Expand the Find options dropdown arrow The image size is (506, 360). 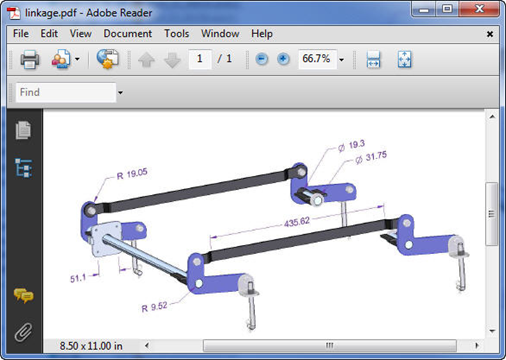pos(120,93)
